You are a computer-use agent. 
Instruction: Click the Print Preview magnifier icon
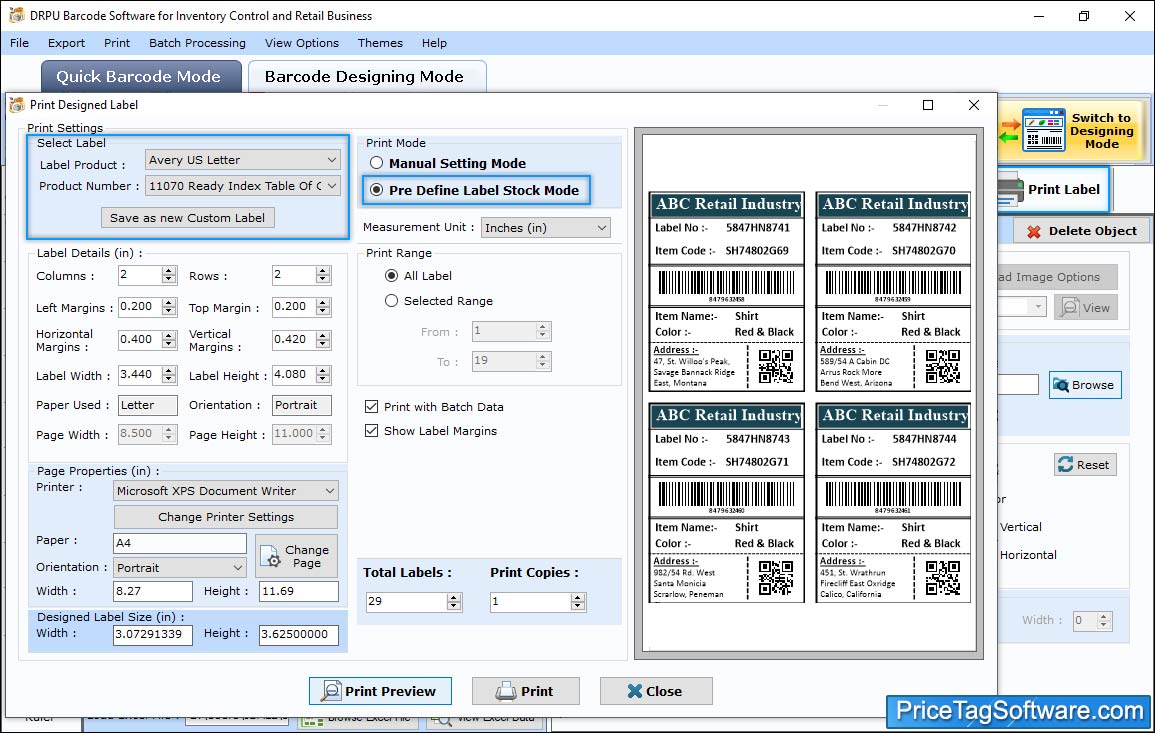pyautogui.click(x=331, y=691)
